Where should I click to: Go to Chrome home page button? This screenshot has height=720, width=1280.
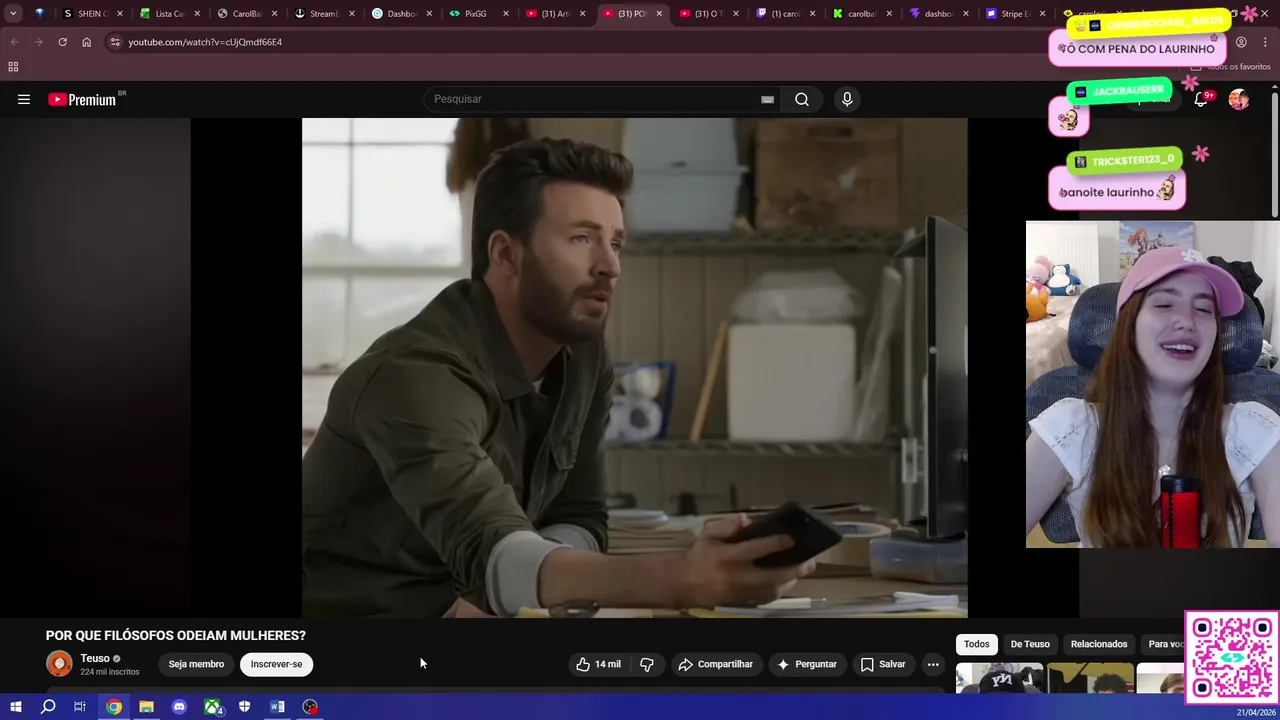click(86, 42)
